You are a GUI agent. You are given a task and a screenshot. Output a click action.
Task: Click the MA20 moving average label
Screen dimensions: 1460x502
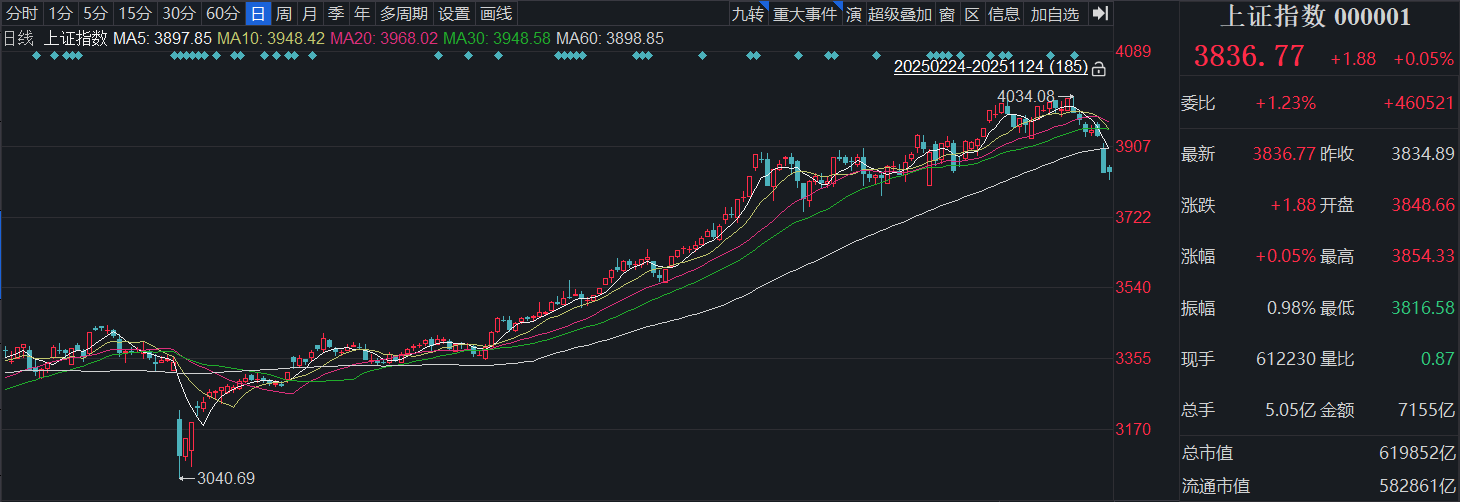point(383,38)
